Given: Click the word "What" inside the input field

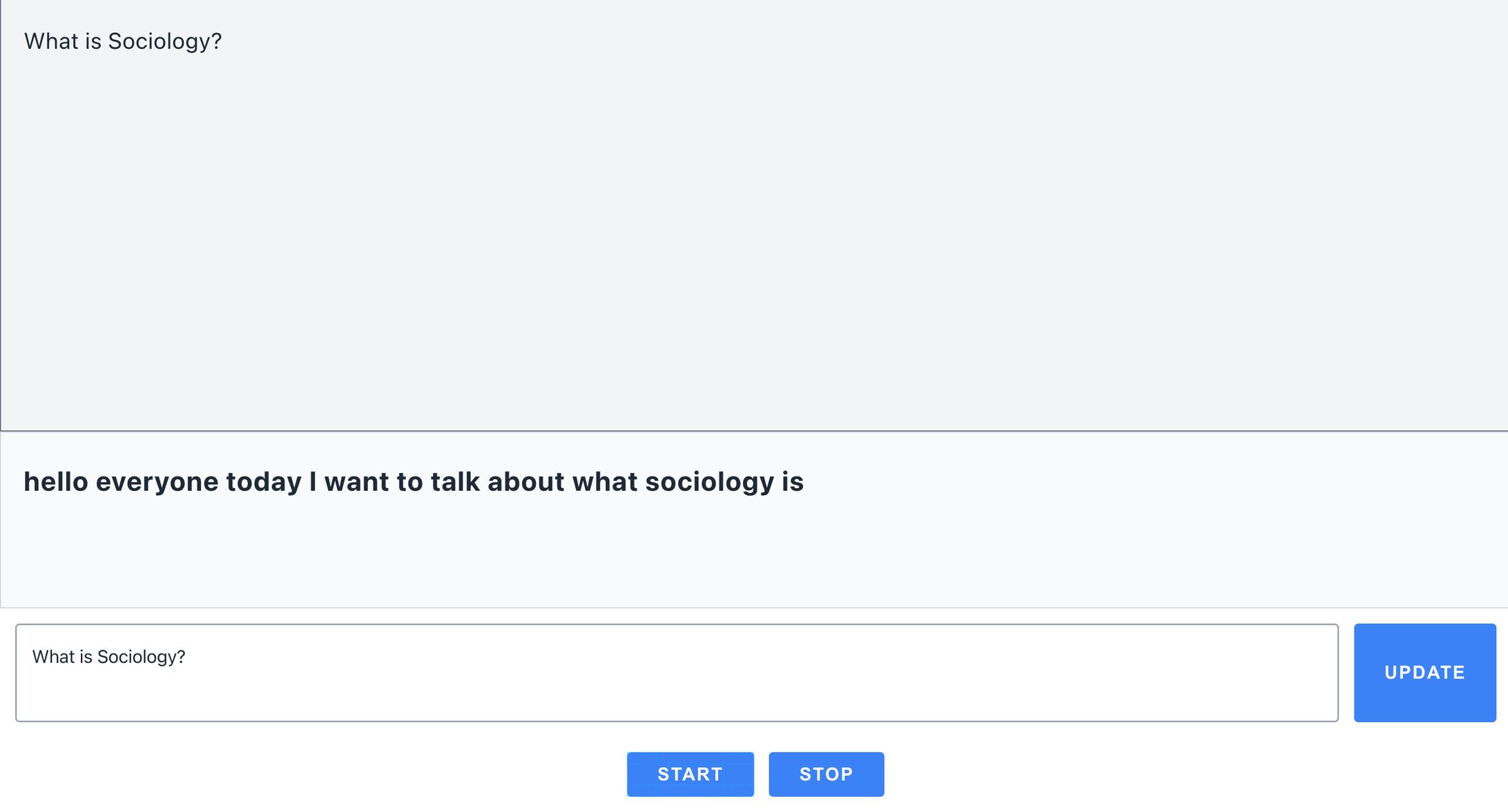Looking at the screenshot, I should coord(53,657).
